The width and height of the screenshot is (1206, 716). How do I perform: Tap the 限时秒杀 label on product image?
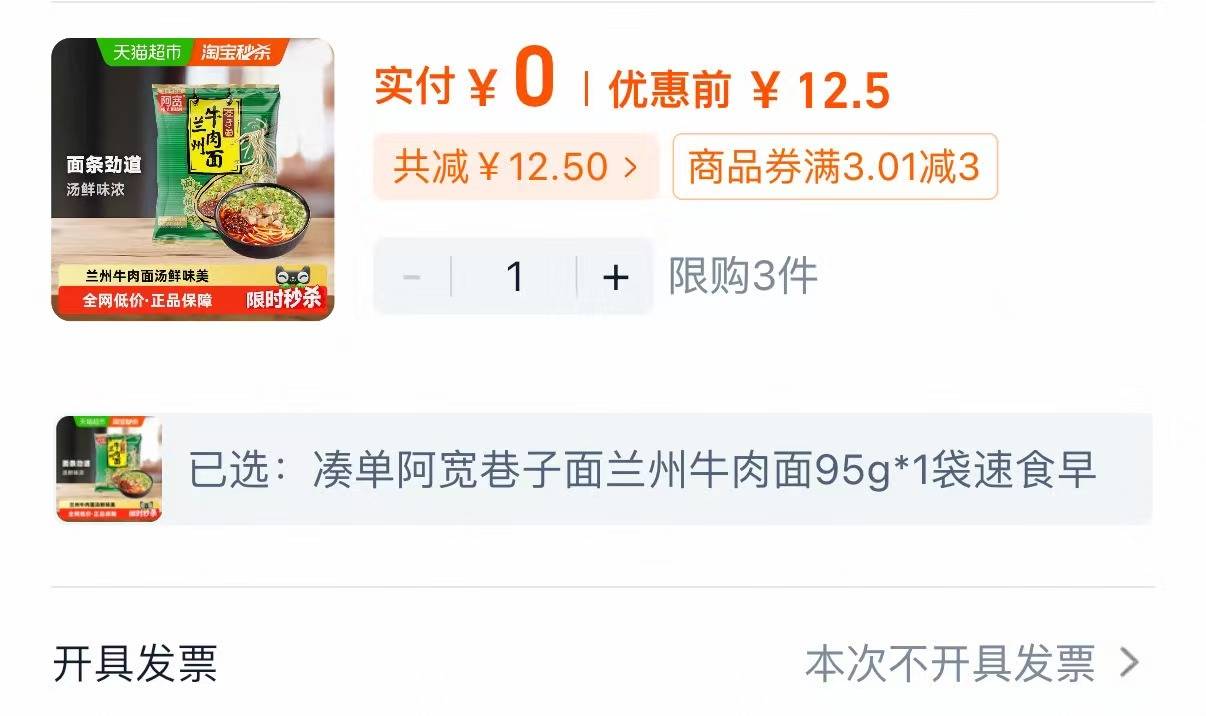click(284, 299)
